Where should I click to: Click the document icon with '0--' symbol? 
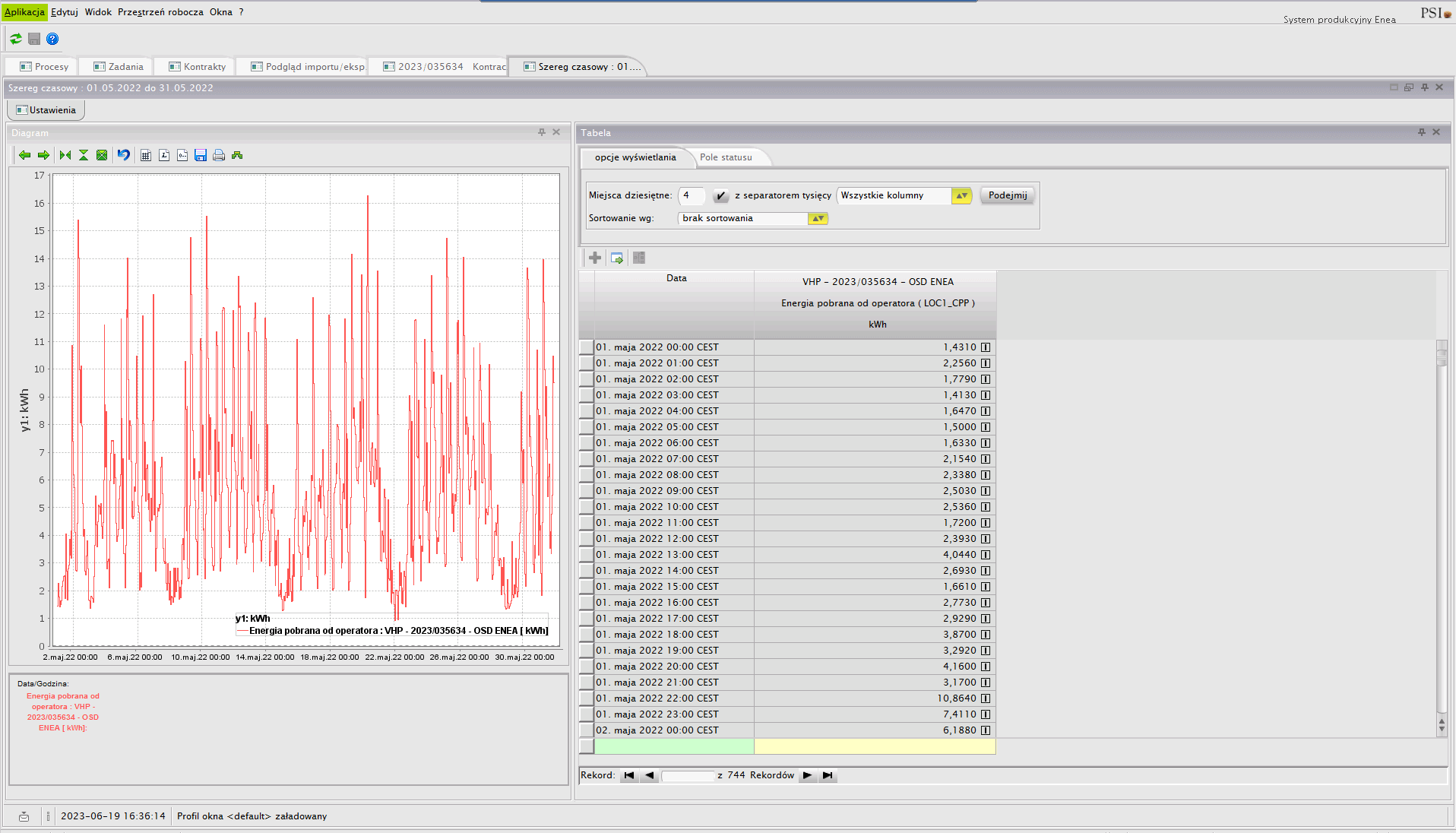182,155
